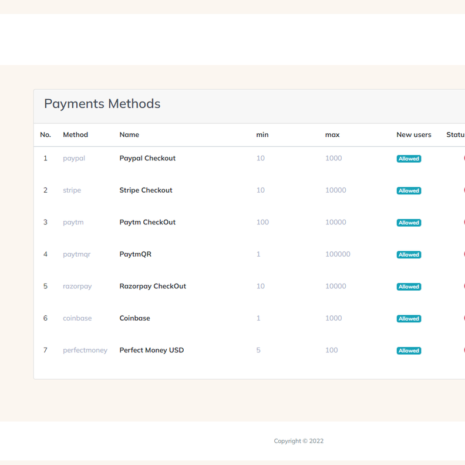Open the Perfect Money USD entry

pyautogui.click(x=152, y=350)
